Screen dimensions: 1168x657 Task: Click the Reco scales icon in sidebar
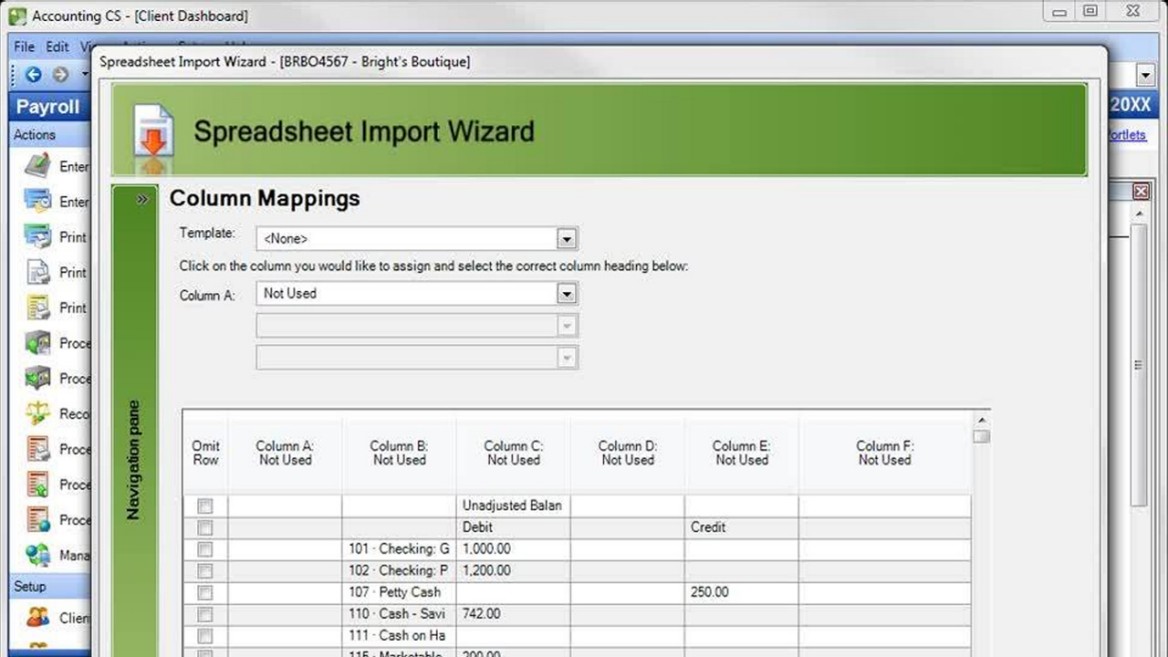point(38,413)
